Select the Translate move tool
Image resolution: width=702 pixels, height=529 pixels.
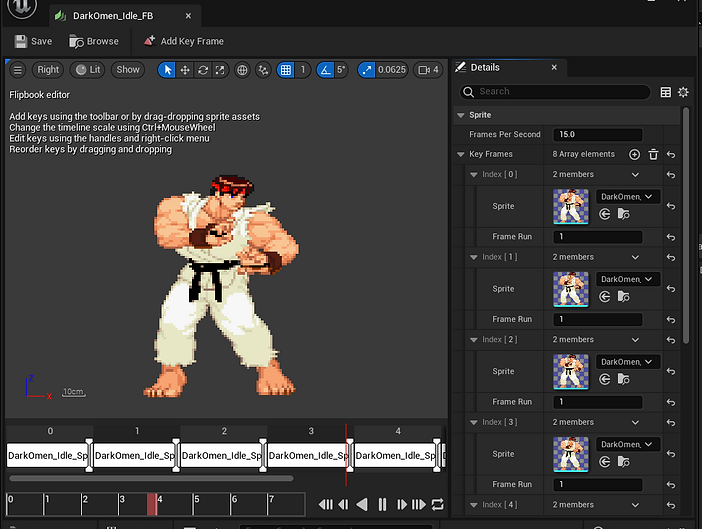[x=185, y=70]
